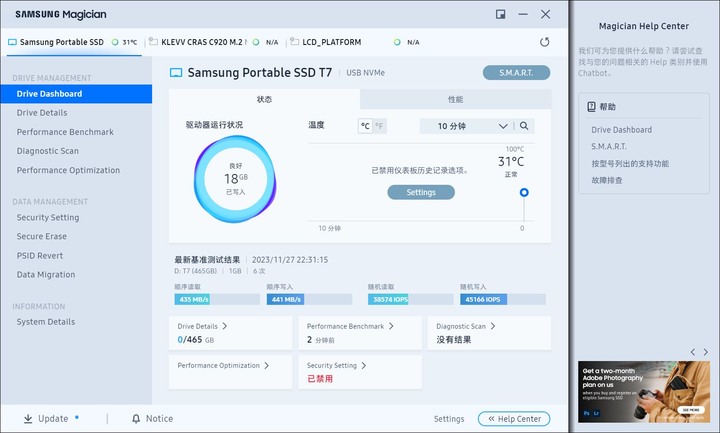Click the LCD_PLATFORM drive icon
Image resolution: width=720 pixels, height=433 pixels.
pos(294,42)
